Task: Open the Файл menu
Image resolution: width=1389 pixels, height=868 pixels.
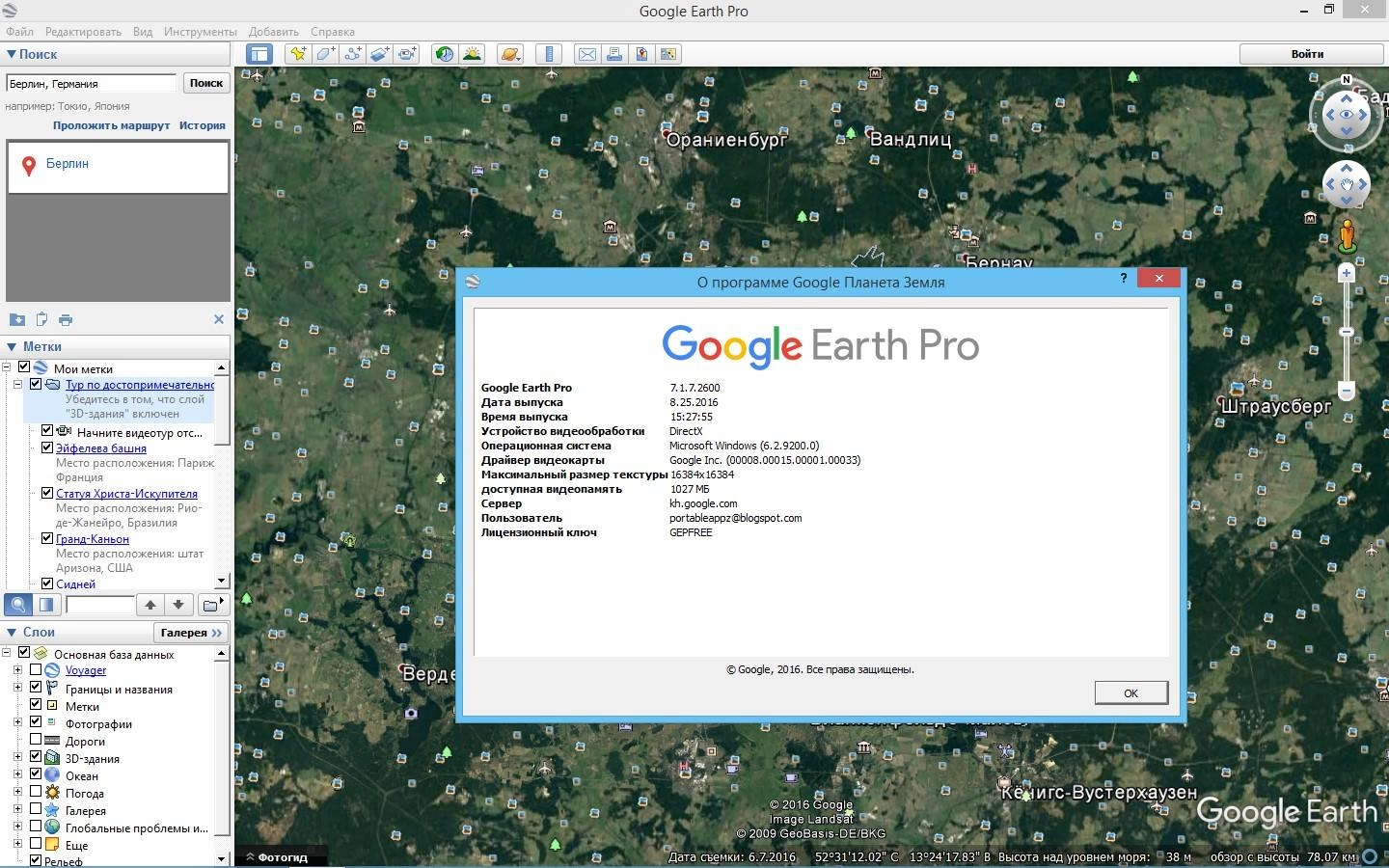Action: pos(19,32)
